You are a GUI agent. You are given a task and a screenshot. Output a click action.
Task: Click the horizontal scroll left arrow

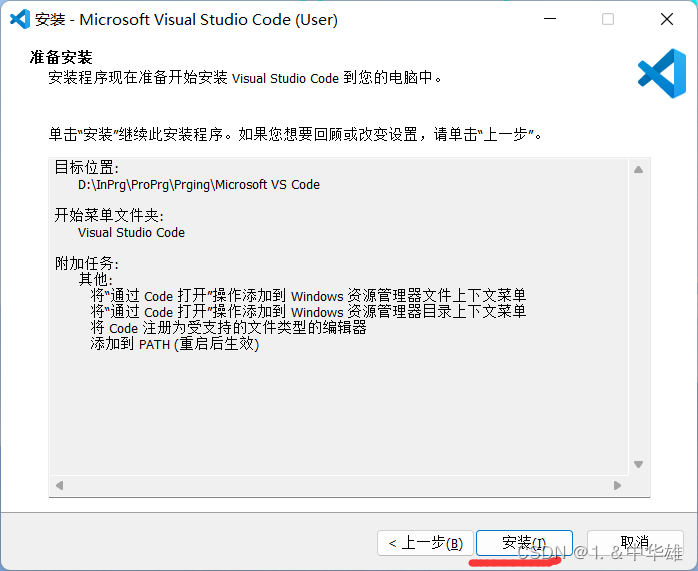[60, 485]
